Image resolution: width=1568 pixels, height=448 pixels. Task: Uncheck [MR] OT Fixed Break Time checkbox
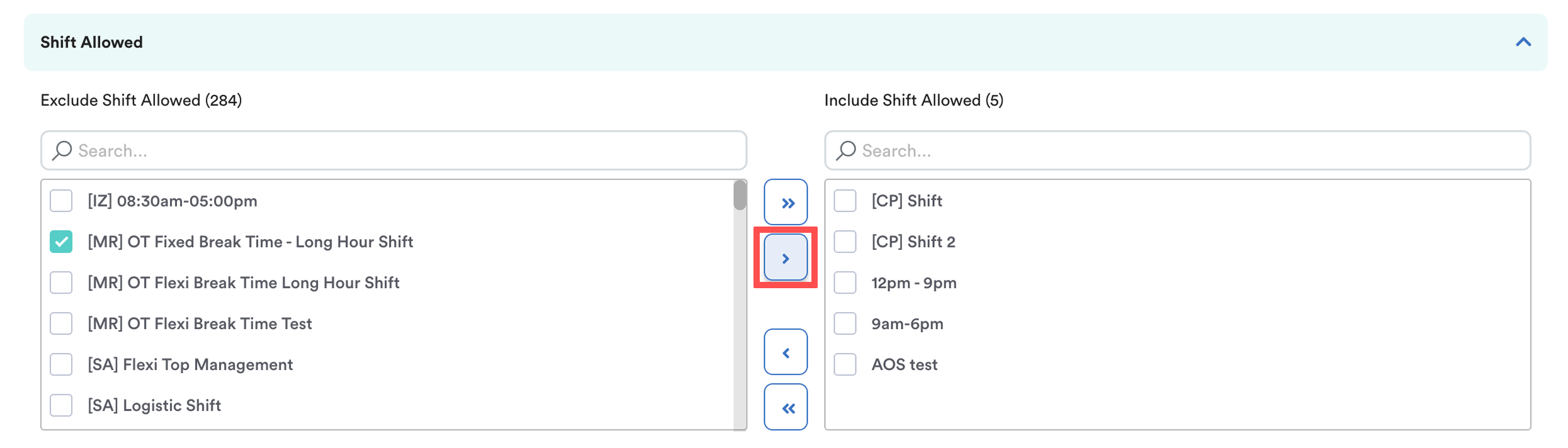point(61,242)
